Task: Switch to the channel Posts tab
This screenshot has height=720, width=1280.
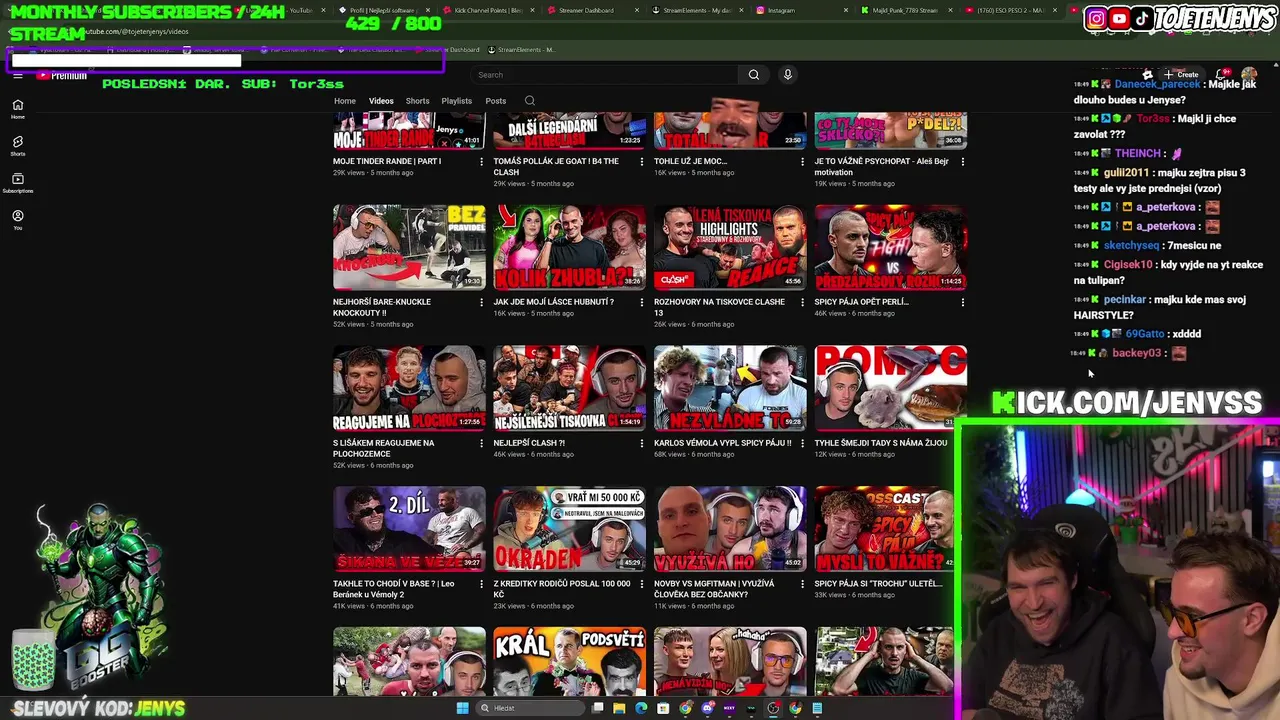Action: 496,101
